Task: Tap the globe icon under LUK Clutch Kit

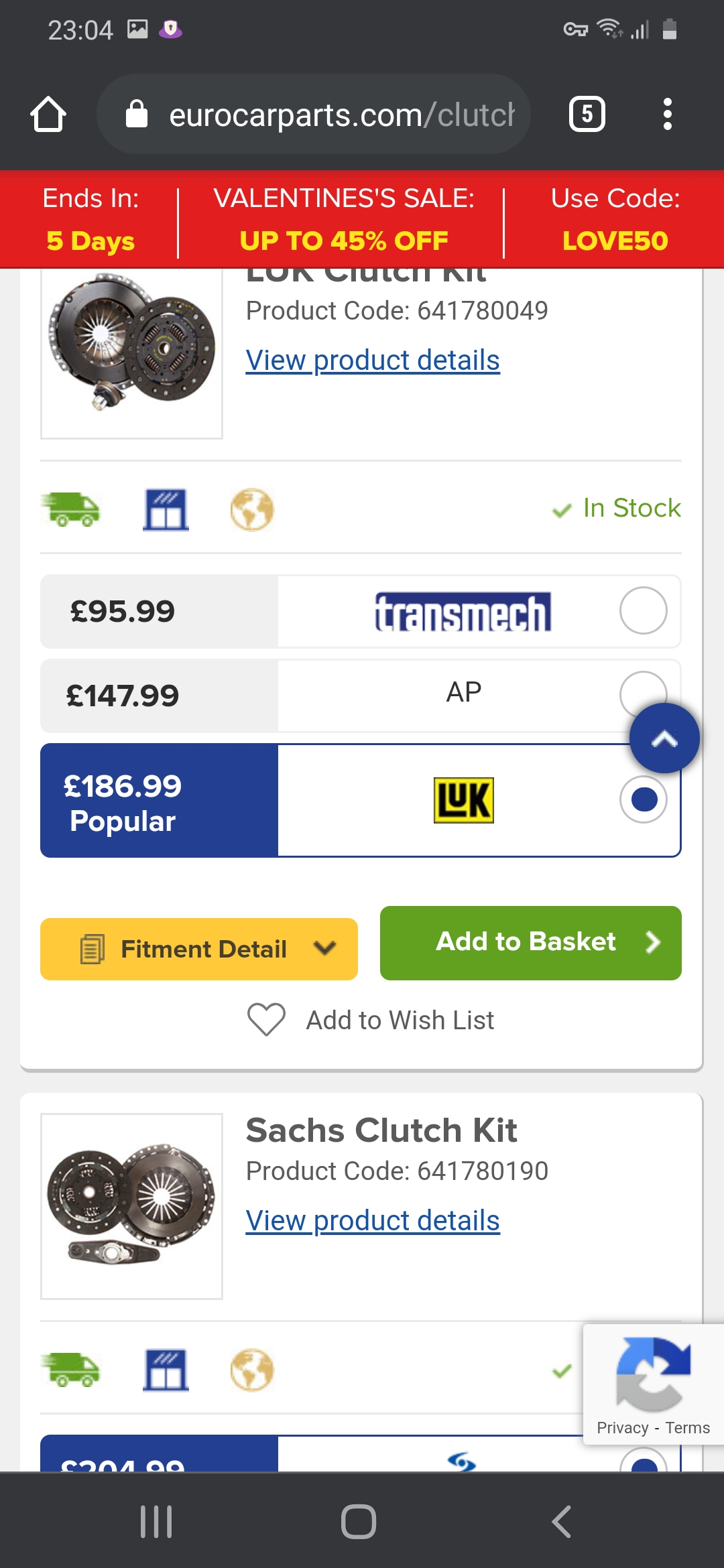Action: 252,510
